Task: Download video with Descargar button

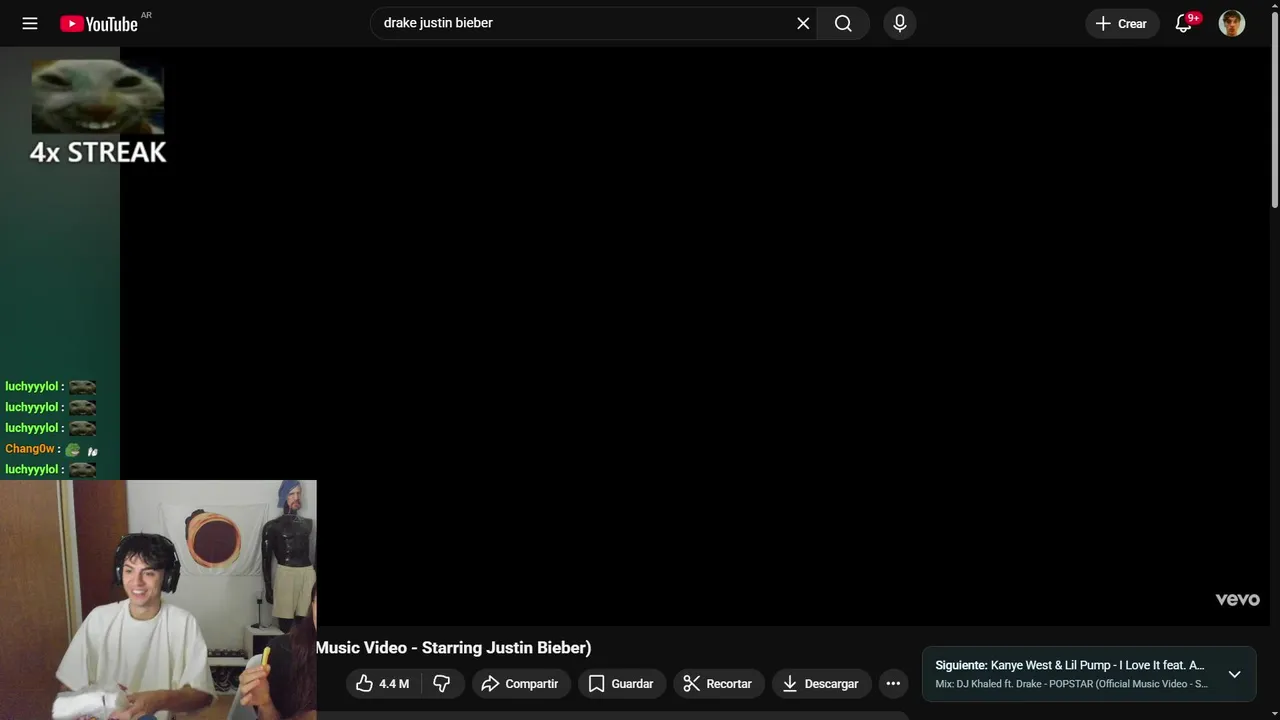Action: tap(821, 684)
